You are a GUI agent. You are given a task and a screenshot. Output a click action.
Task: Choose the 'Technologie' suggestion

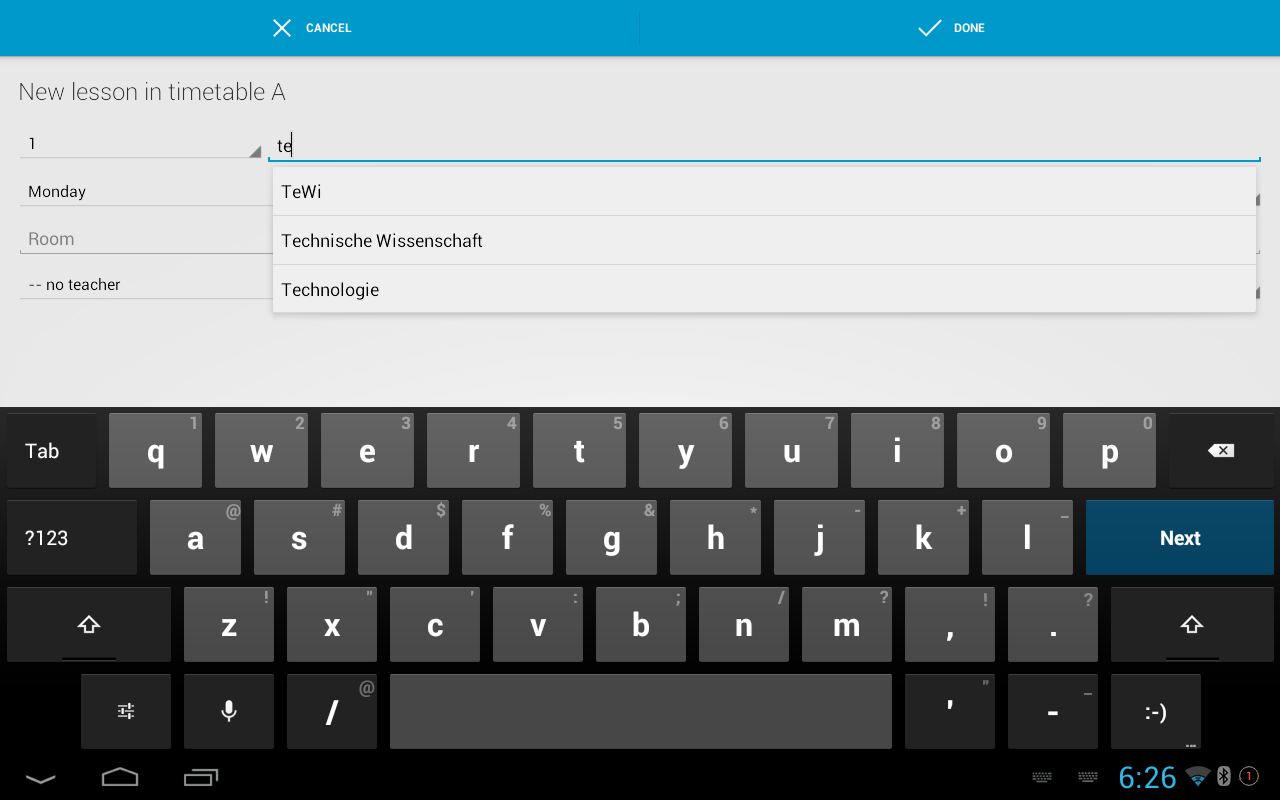click(x=764, y=289)
